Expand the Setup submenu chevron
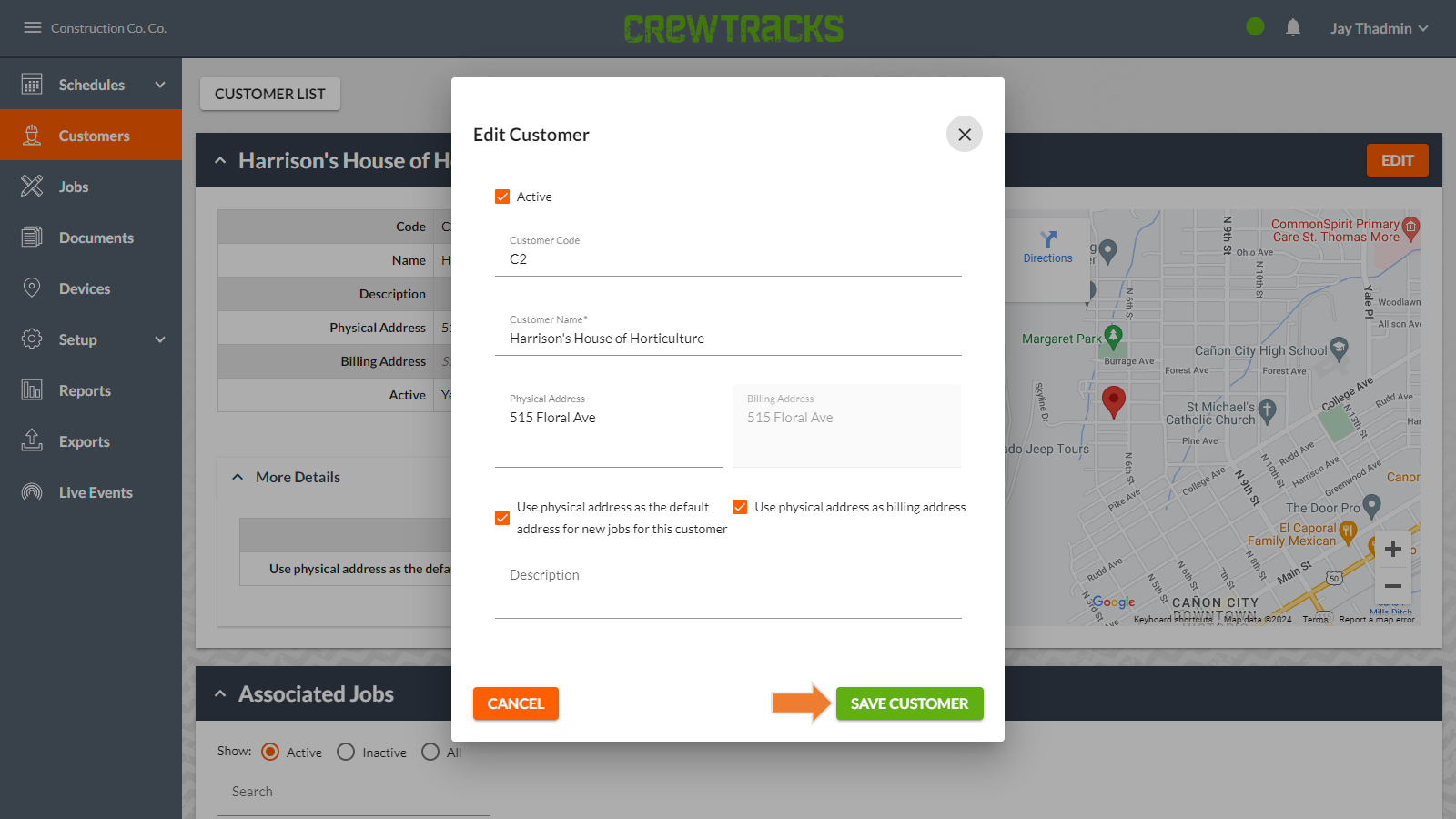The image size is (1456, 819). pos(160,339)
